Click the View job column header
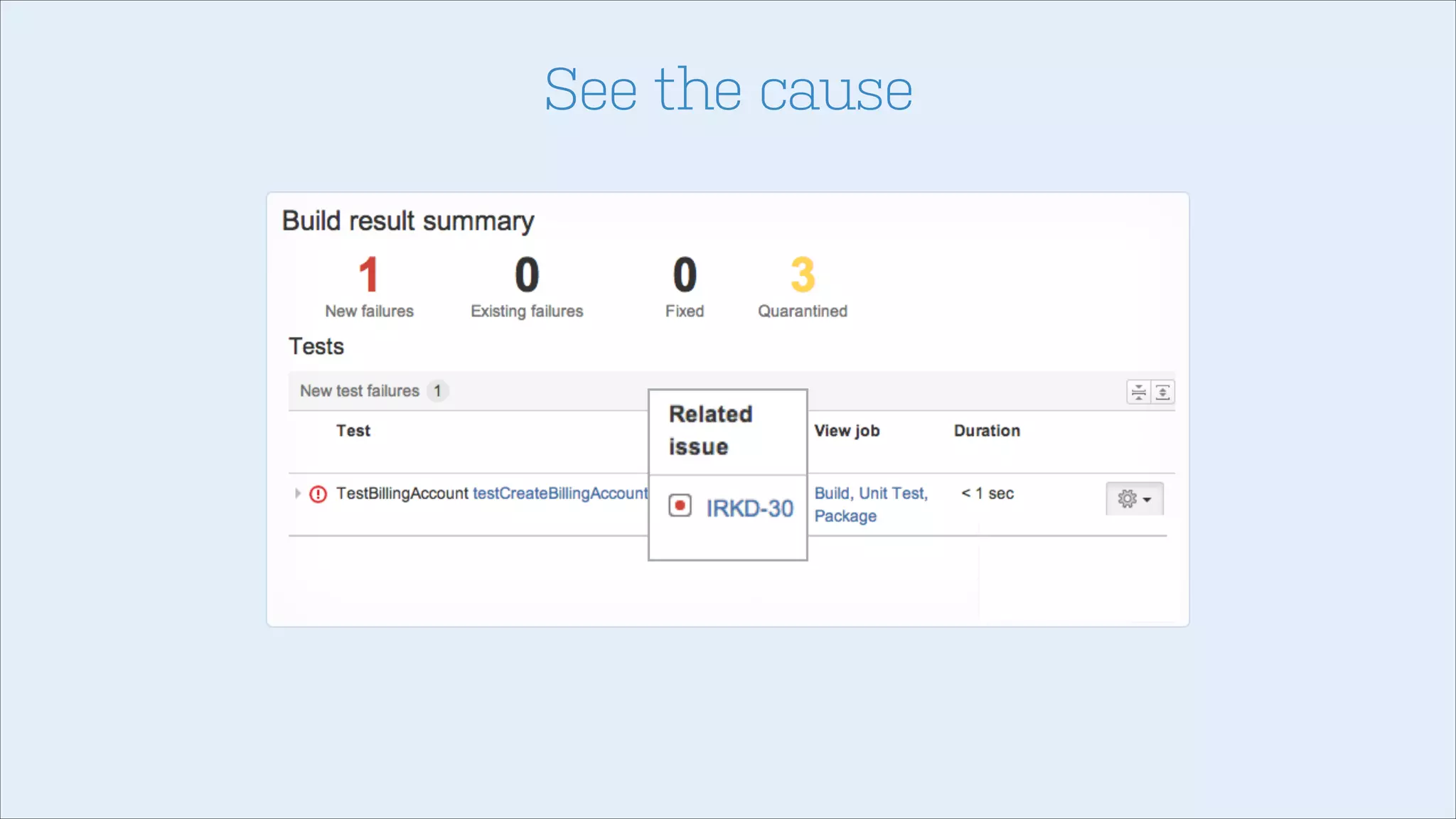 (x=846, y=431)
